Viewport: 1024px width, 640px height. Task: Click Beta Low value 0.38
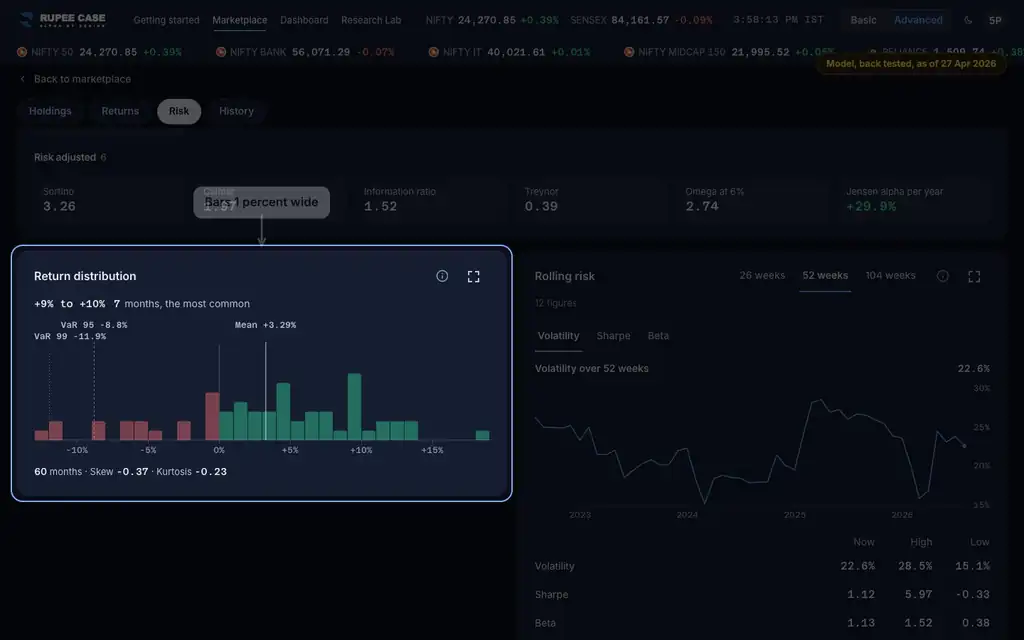(x=976, y=623)
